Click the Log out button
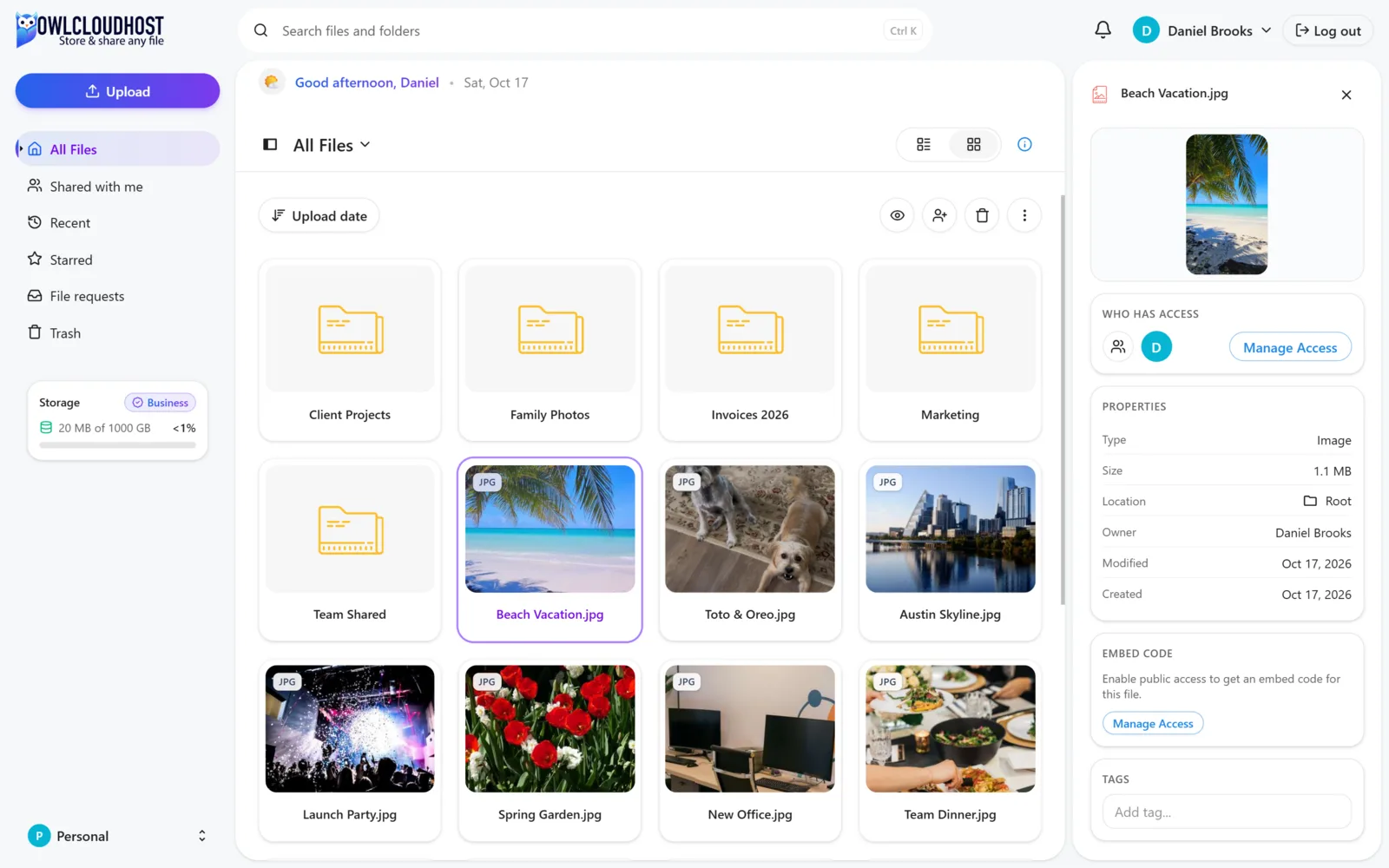The height and width of the screenshot is (868, 1389). tap(1327, 30)
